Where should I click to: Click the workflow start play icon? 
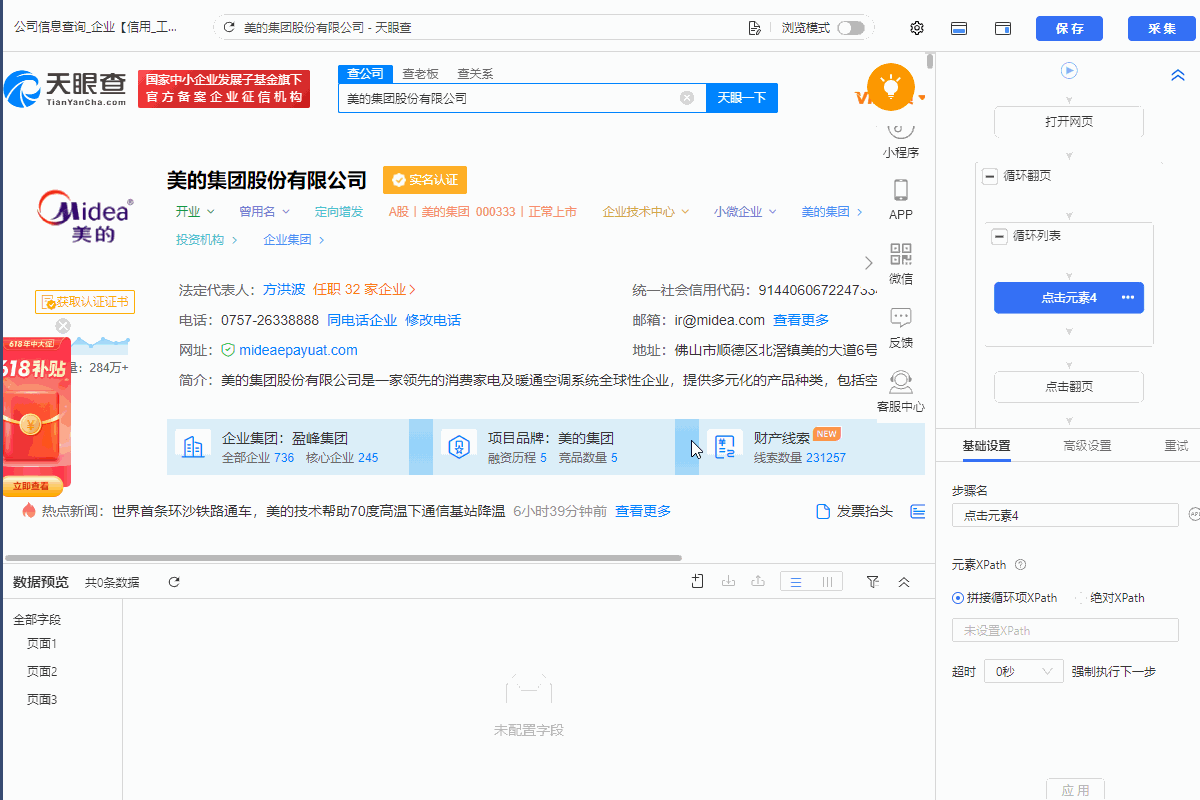coord(1069,70)
